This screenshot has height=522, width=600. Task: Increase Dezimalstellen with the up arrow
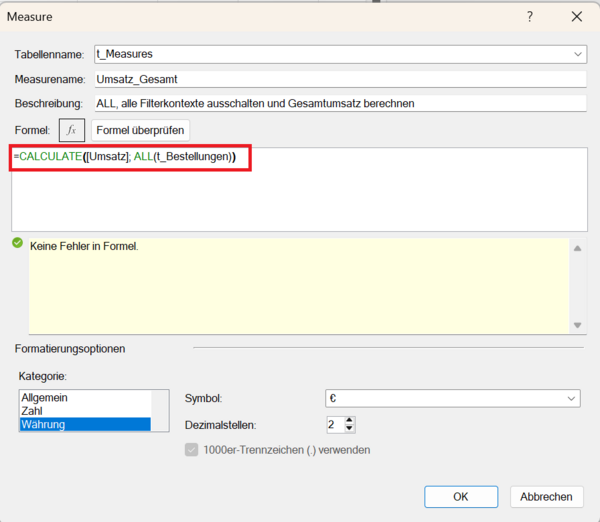[x=349, y=420]
